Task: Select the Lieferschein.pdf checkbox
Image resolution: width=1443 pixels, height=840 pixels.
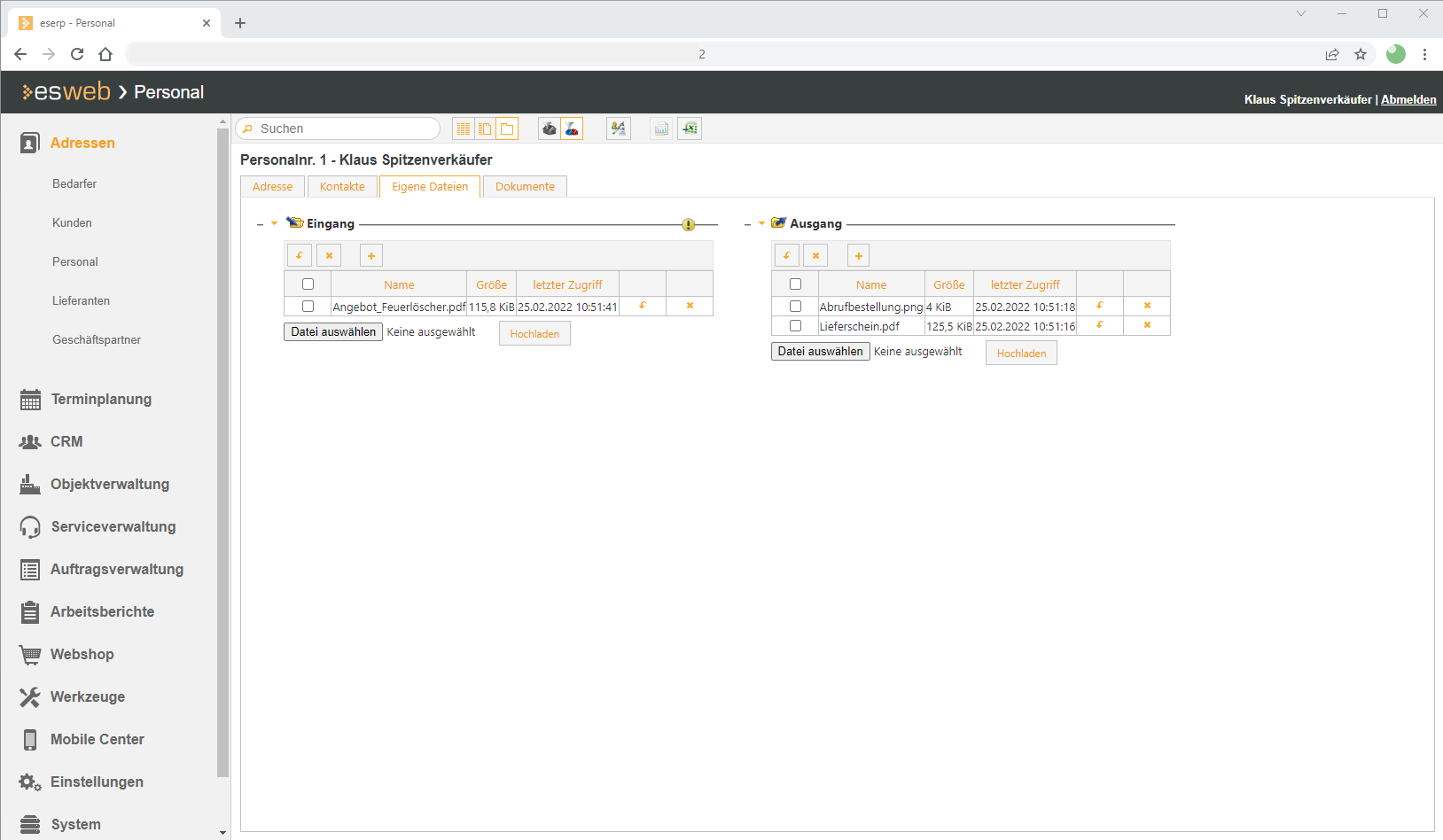Action: pyautogui.click(x=795, y=325)
